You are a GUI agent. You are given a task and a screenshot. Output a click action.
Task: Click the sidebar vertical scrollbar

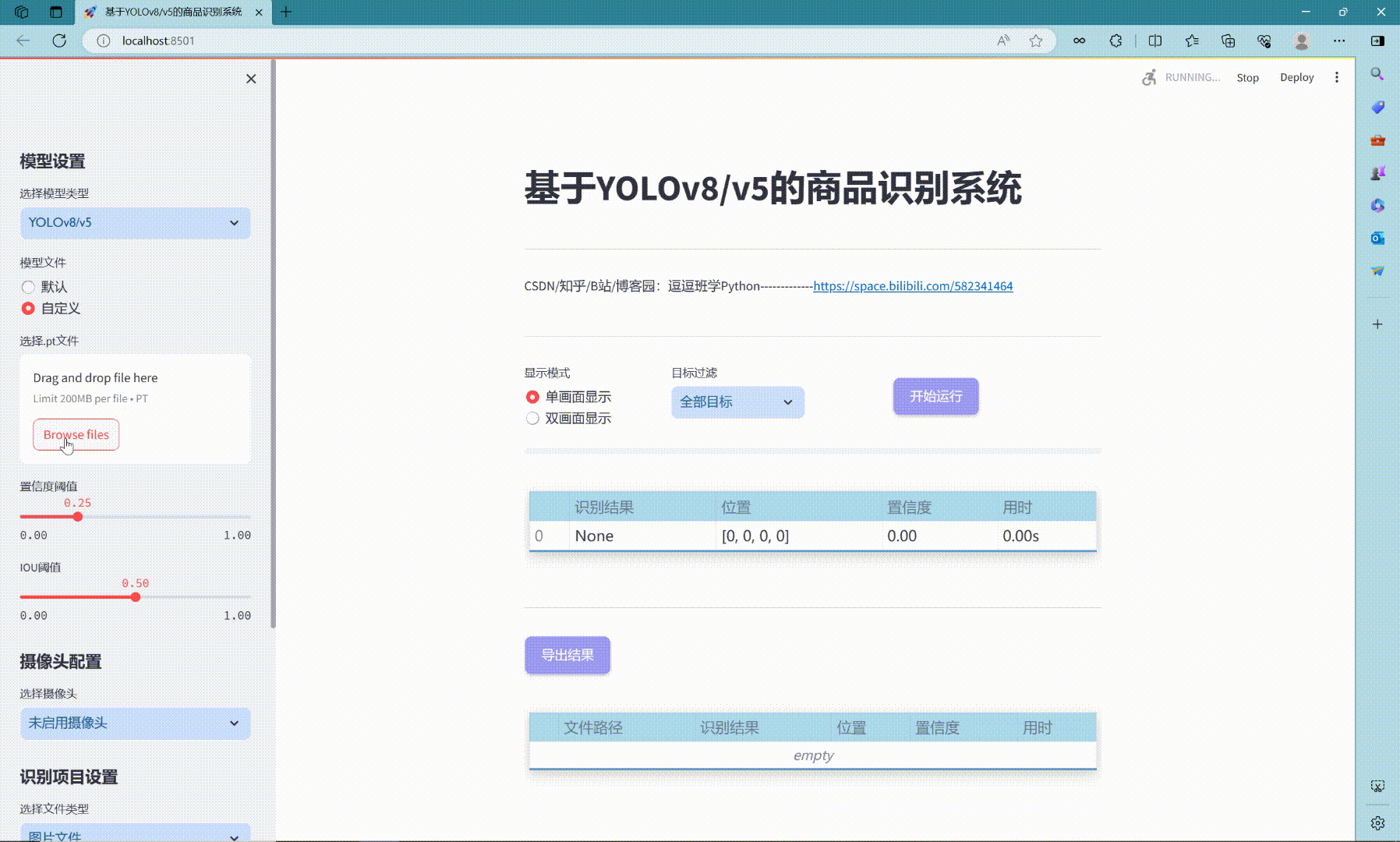point(273,343)
